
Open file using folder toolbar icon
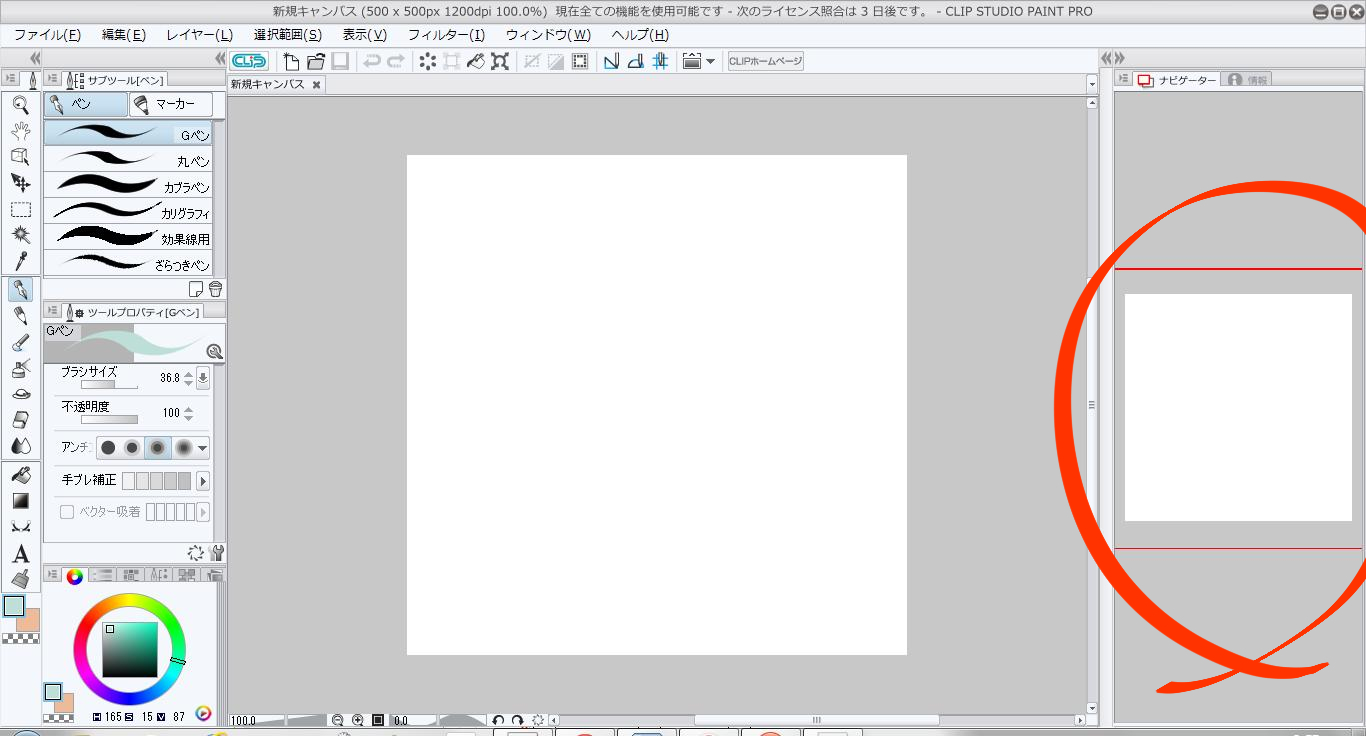pyautogui.click(x=316, y=61)
